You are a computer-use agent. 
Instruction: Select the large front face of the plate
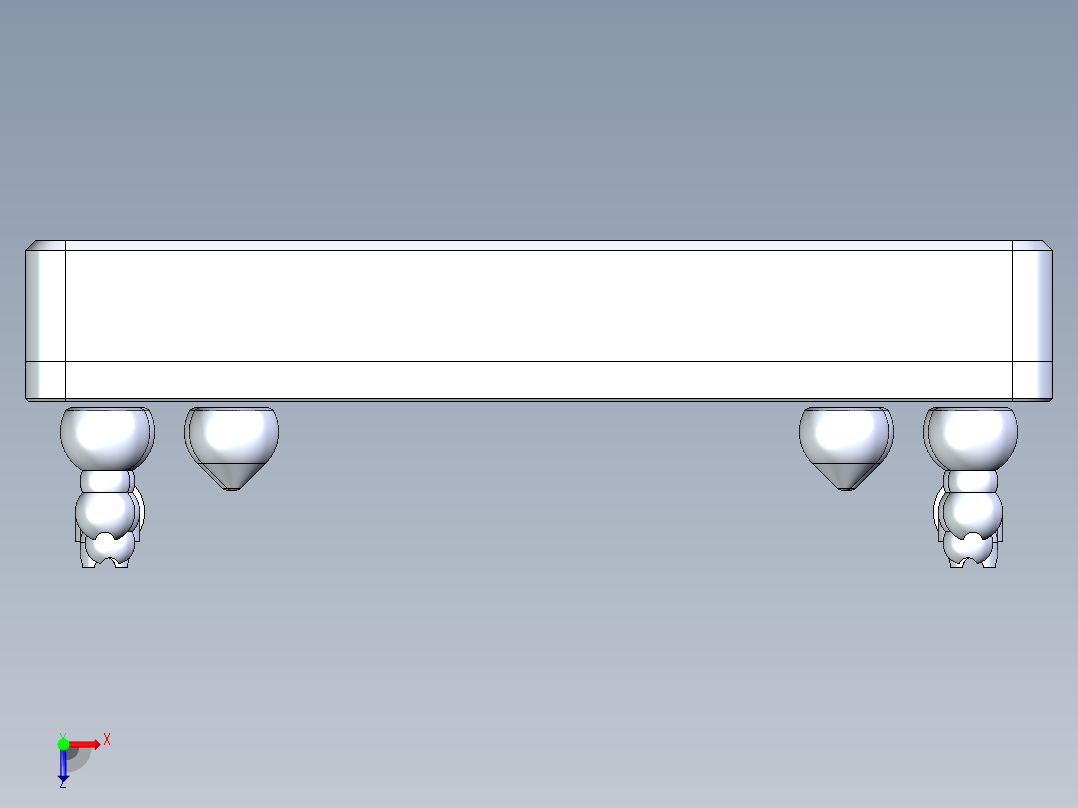click(x=538, y=305)
